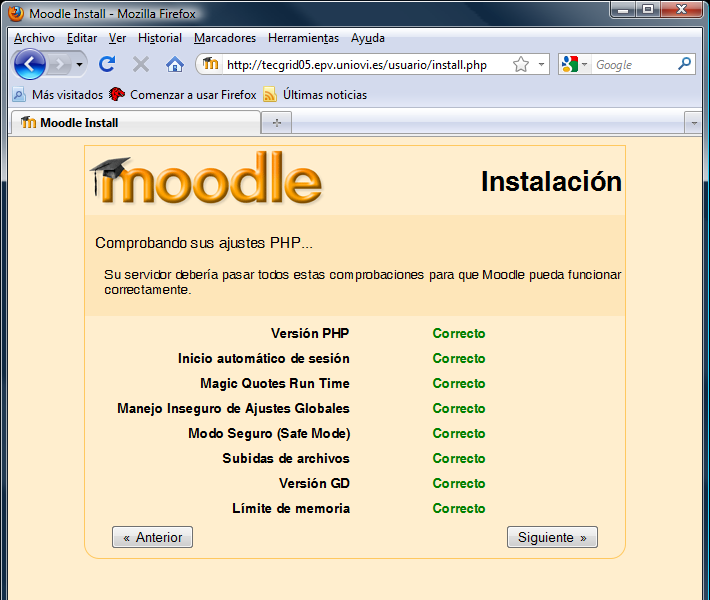Click the Versión GD label
Screen dimensions: 710x600
[x=314, y=483]
